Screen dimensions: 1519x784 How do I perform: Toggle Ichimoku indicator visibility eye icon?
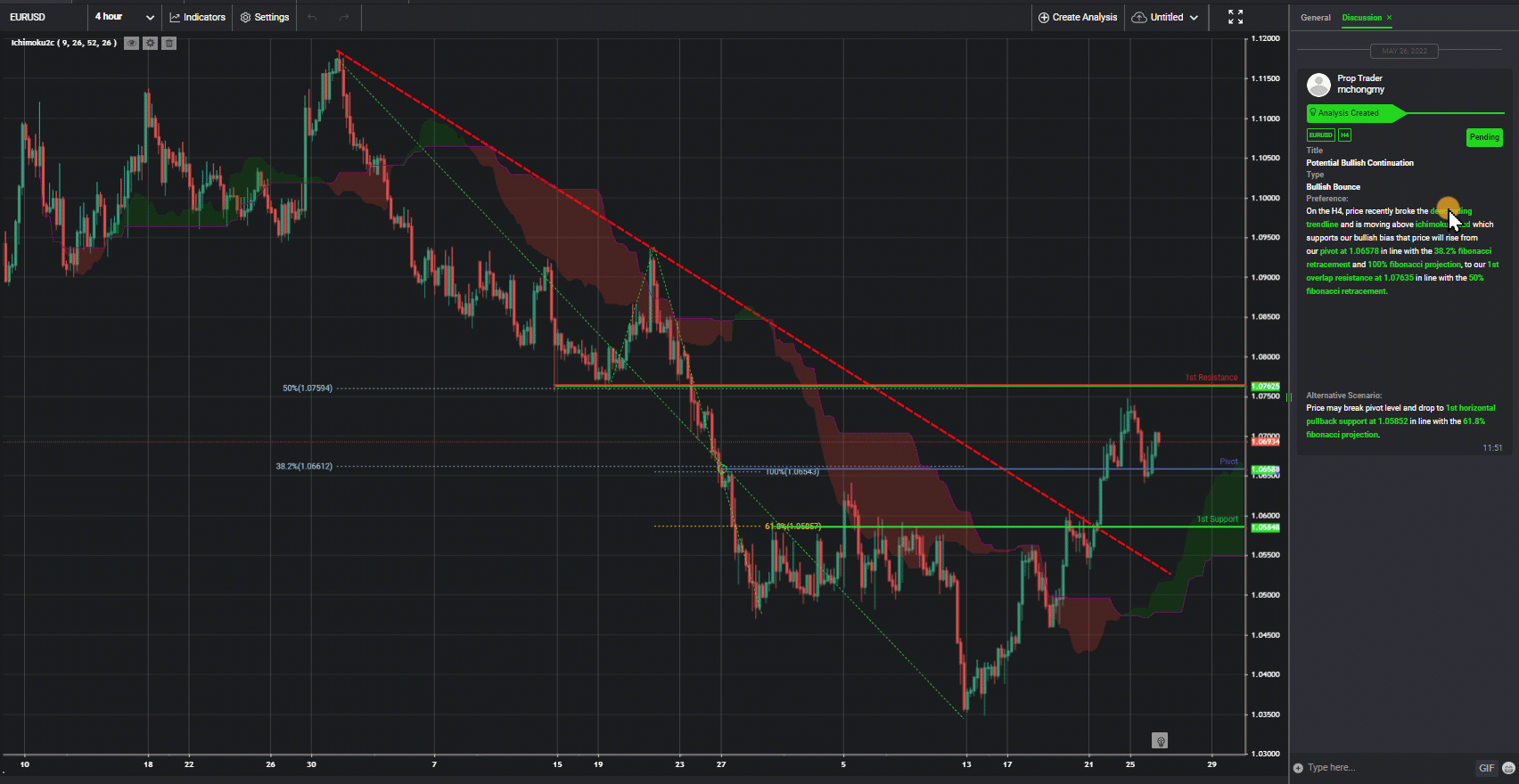click(131, 43)
